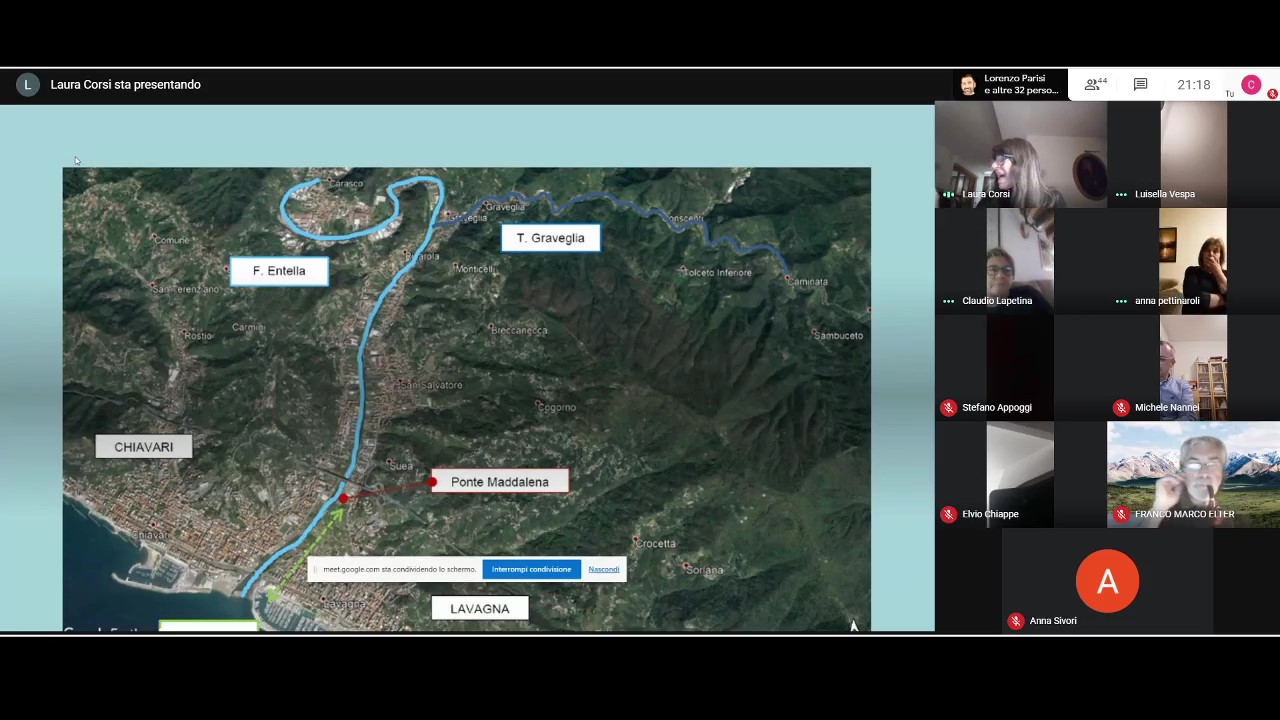Click muted mic icon beside Michele Nannei
The image size is (1280, 720).
click(x=1121, y=407)
